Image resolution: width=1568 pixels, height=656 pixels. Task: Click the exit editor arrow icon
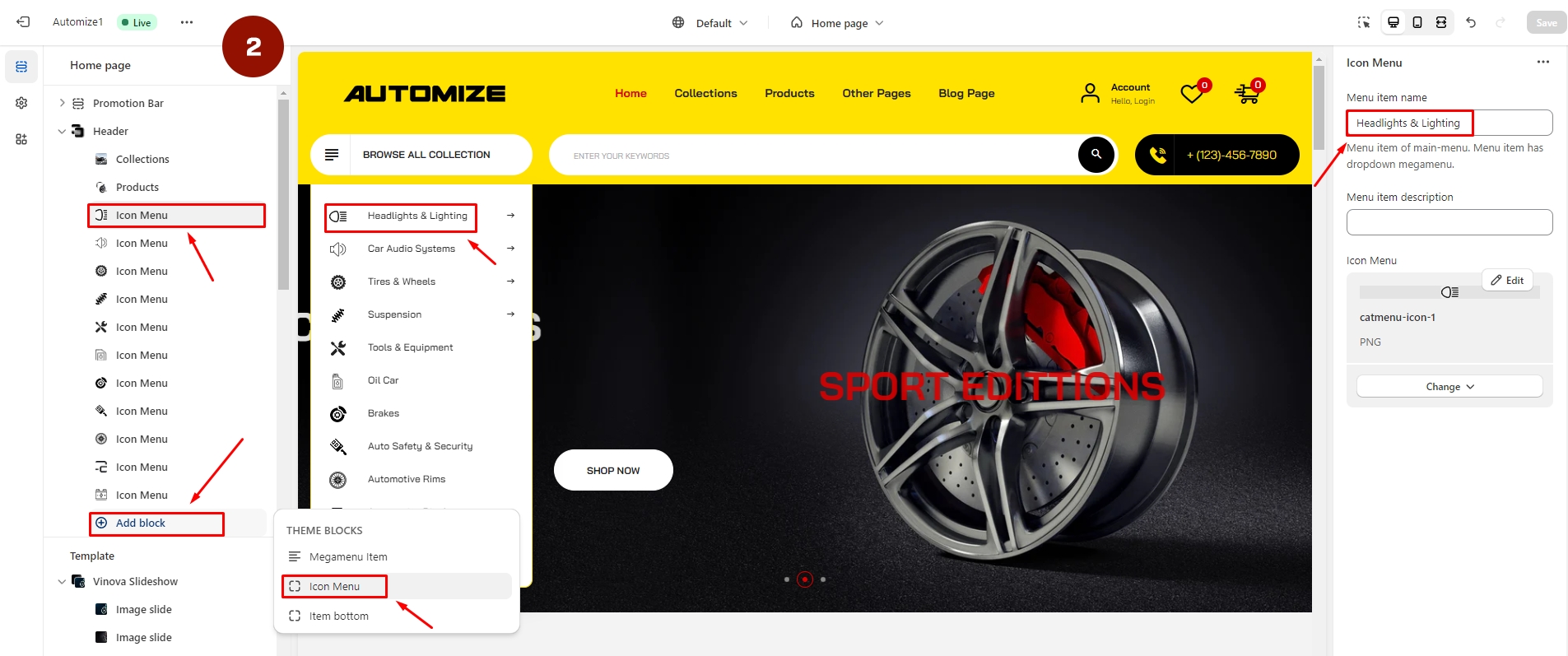23,22
